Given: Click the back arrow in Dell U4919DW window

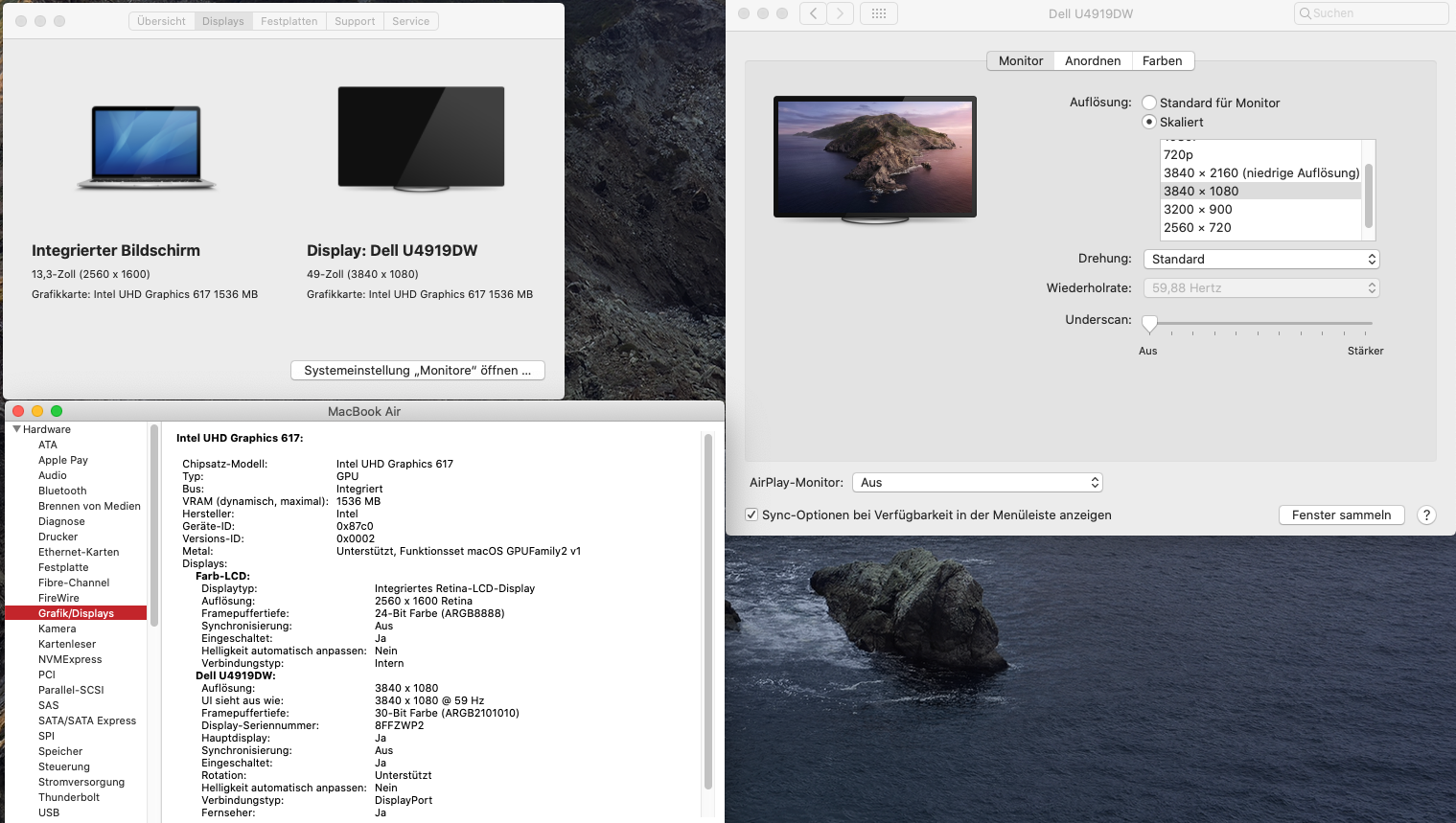Looking at the screenshot, I should tap(813, 13).
